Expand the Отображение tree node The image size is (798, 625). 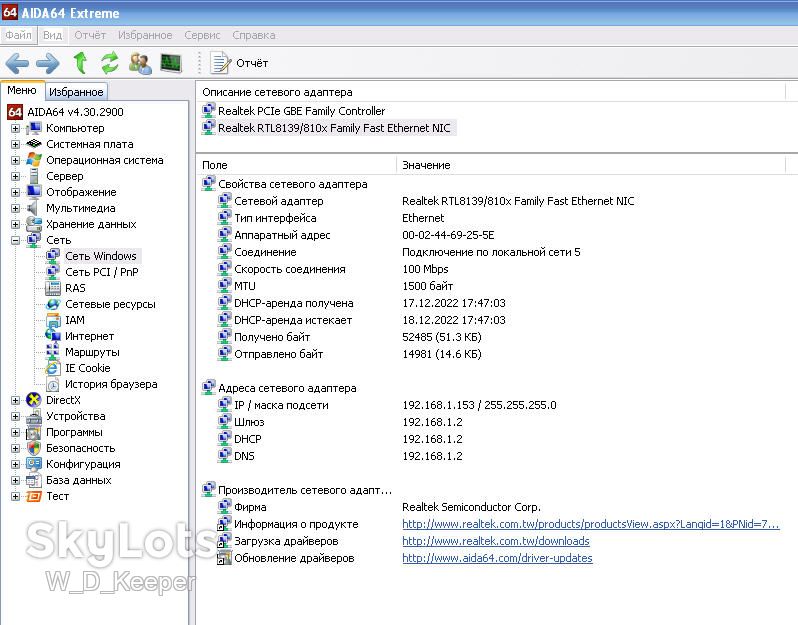coord(15,192)
